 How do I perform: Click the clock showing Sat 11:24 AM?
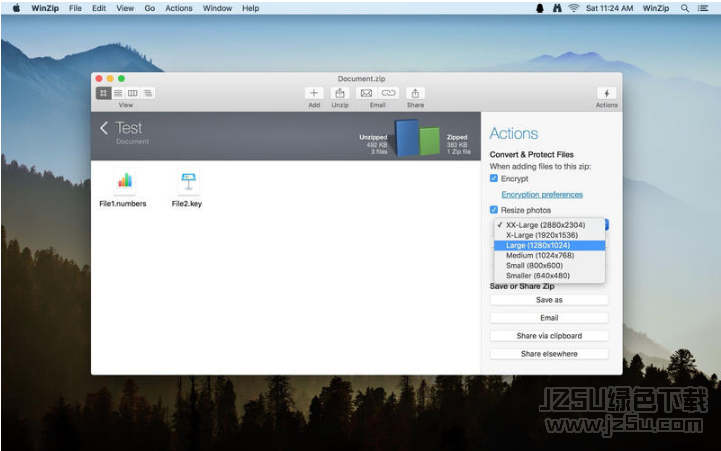[x=609, y=8]
